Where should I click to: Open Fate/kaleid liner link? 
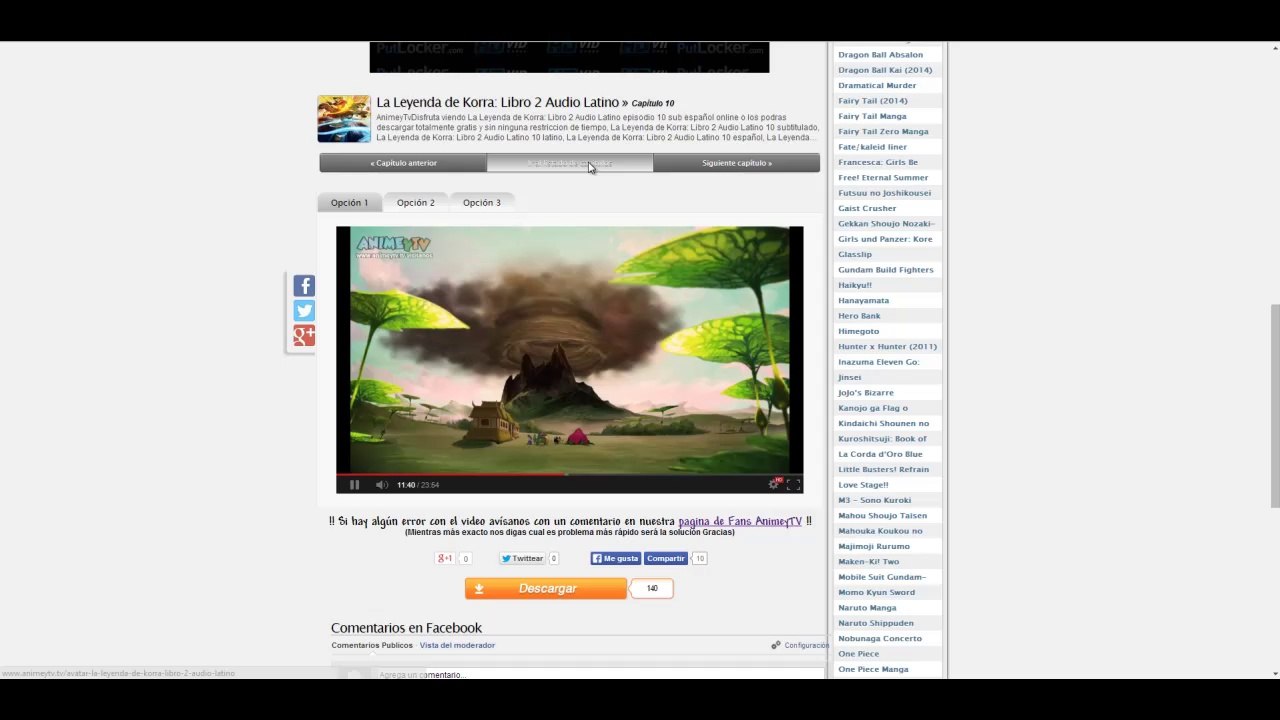tap(872, 147)
